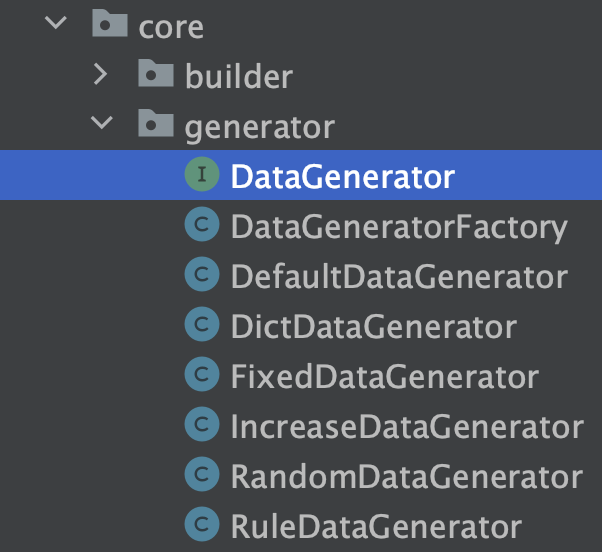Click the class icon beside IncreaseDataGenerator
This screenshot has height=552, width=602.
pyautogui.click(x=202, y=426)
